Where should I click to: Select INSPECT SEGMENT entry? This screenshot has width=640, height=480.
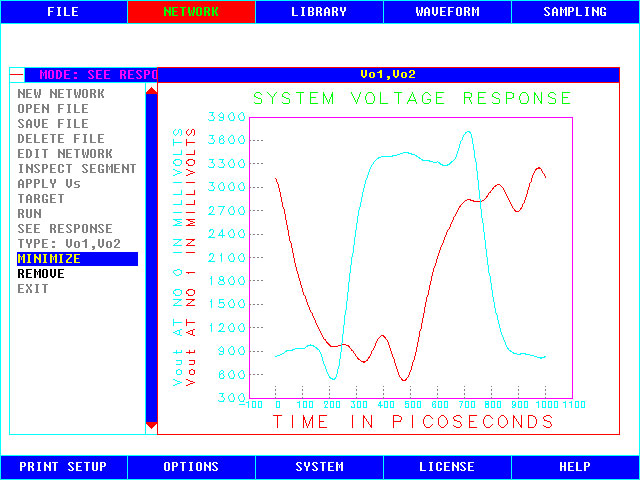point(77,169)
